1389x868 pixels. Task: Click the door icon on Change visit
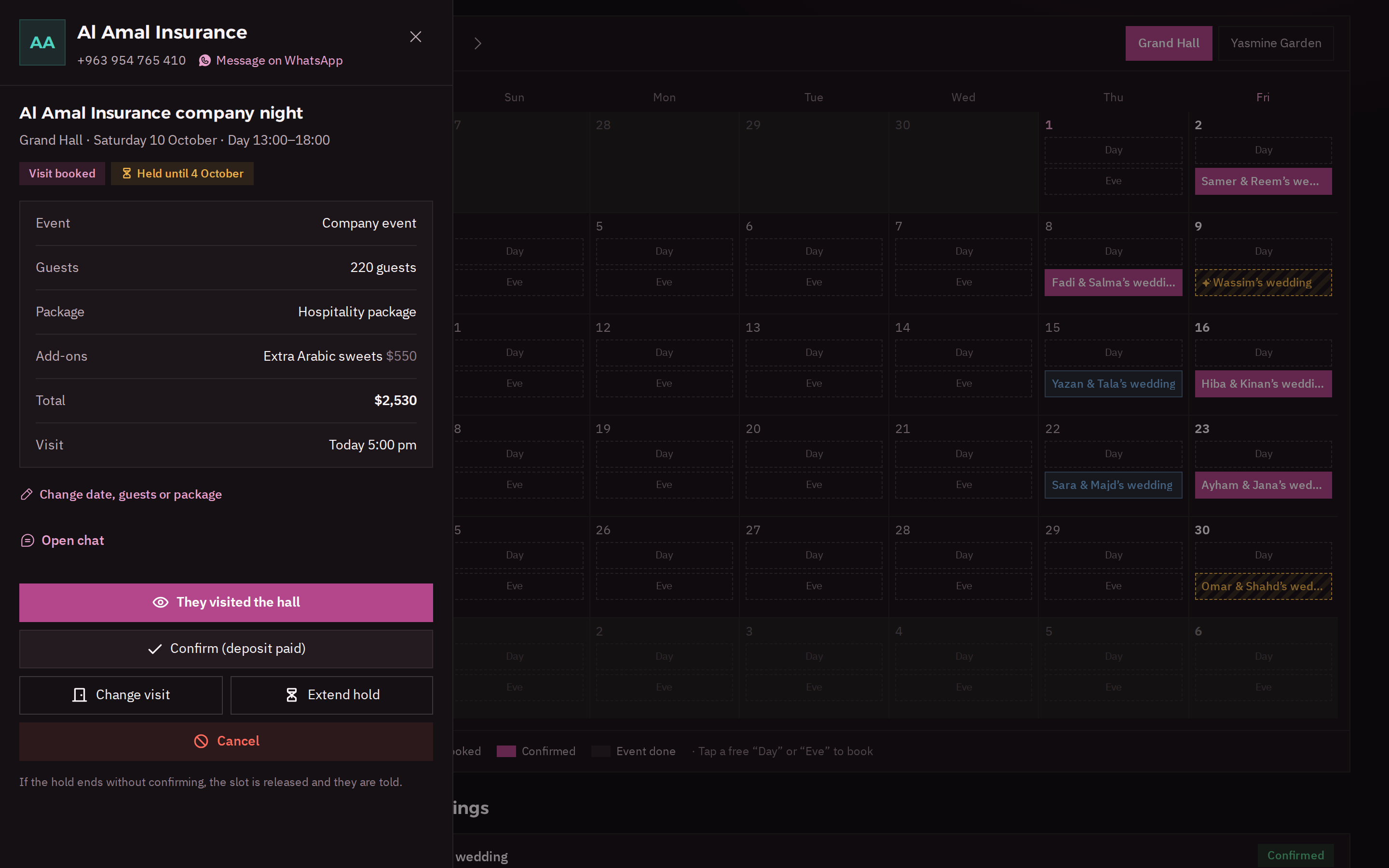click(79, 695)
